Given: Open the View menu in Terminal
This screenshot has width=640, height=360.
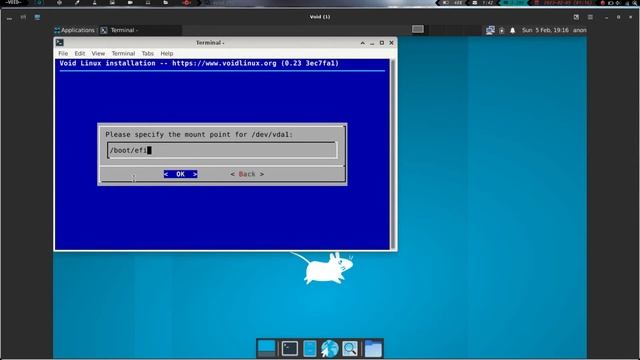Looking at the screenshot, I should 98,53.
